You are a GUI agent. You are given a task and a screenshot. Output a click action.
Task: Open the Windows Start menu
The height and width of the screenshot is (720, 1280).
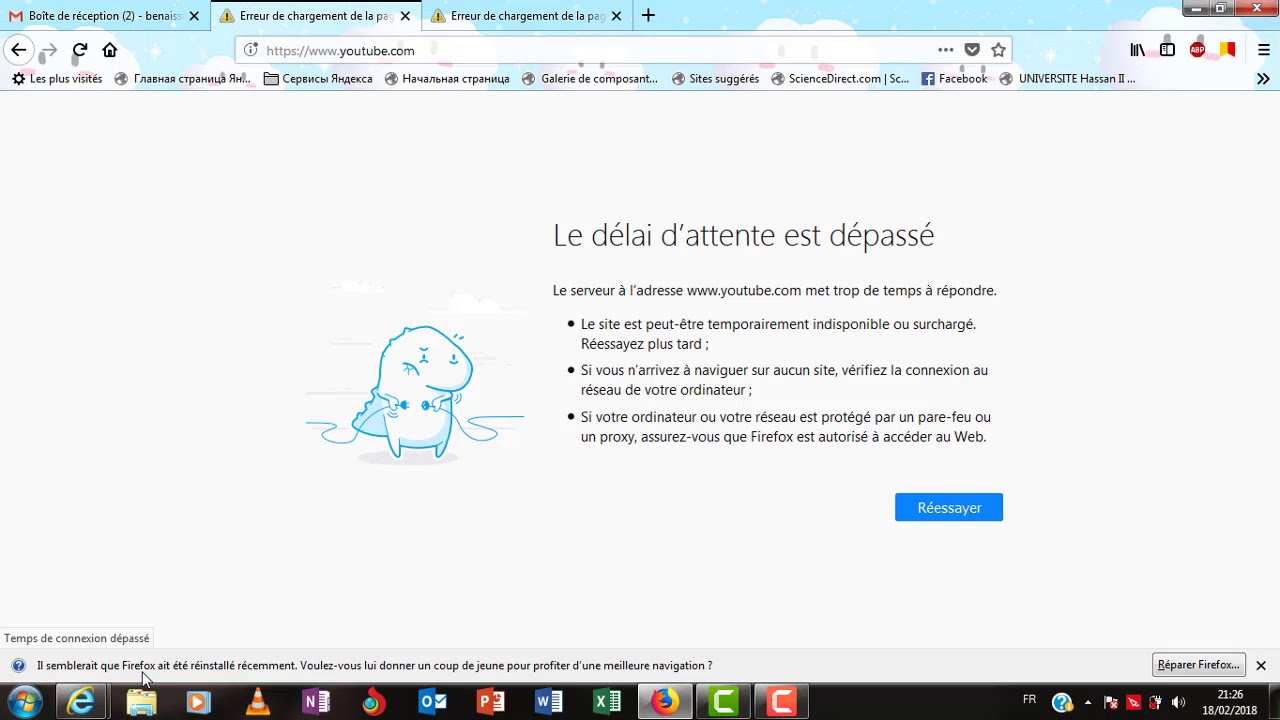[24, 702]
